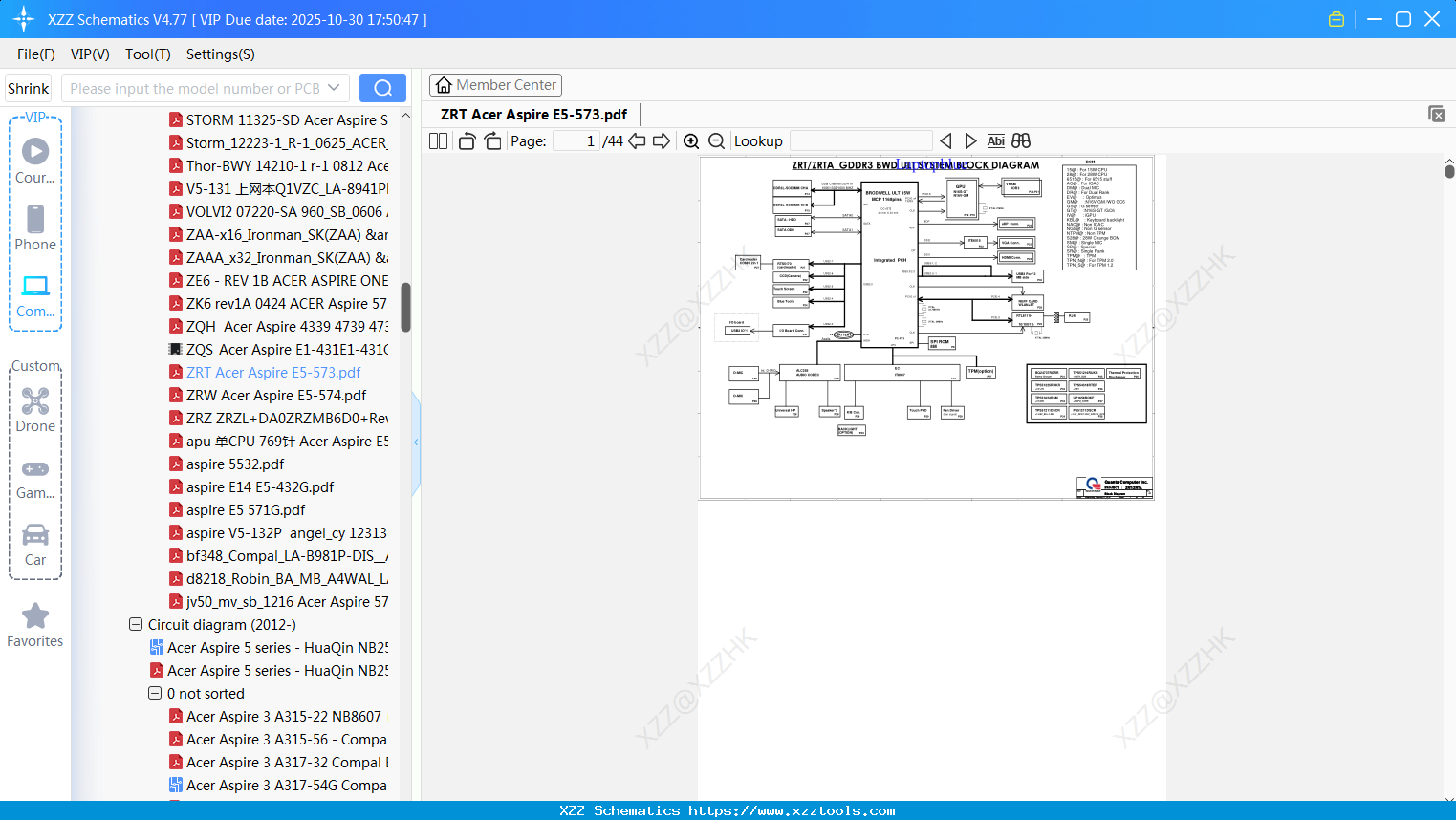Click the Member Center home button
Viewport: 1456px width, 820px height.
point(495,85)
